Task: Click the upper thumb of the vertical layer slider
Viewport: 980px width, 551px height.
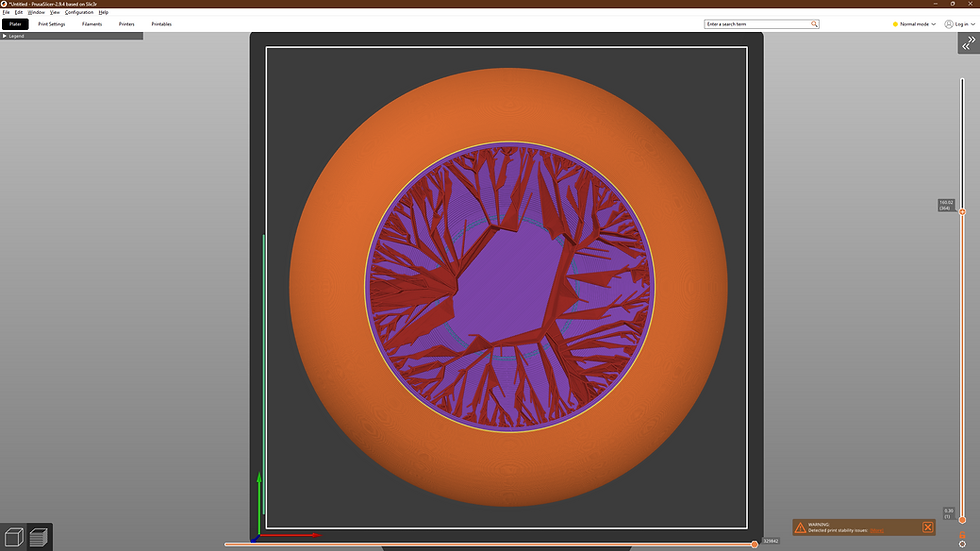Action: tap(962, 212)
